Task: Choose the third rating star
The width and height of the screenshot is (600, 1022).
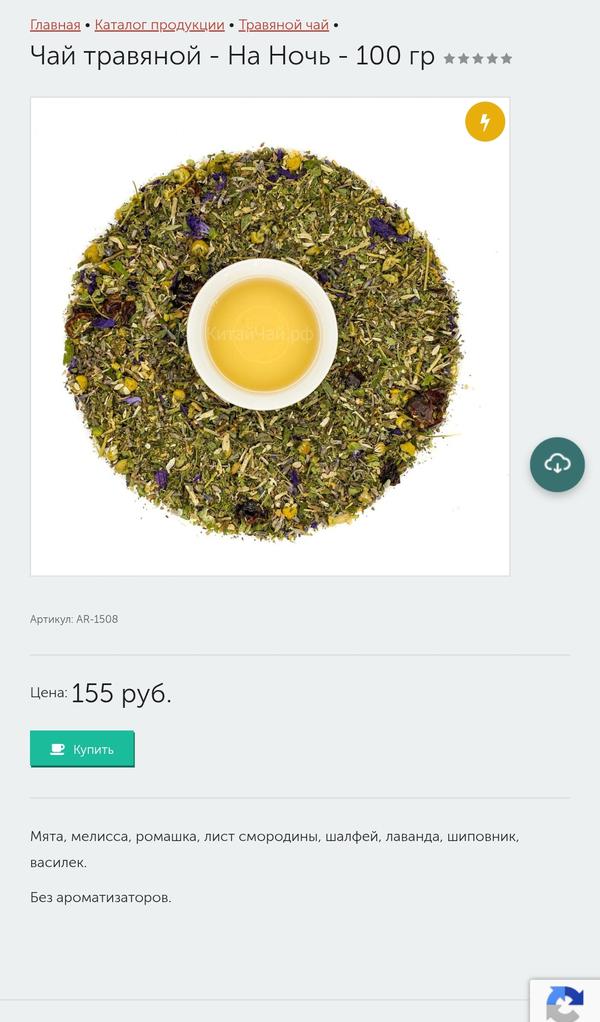Action: point(478,59)
